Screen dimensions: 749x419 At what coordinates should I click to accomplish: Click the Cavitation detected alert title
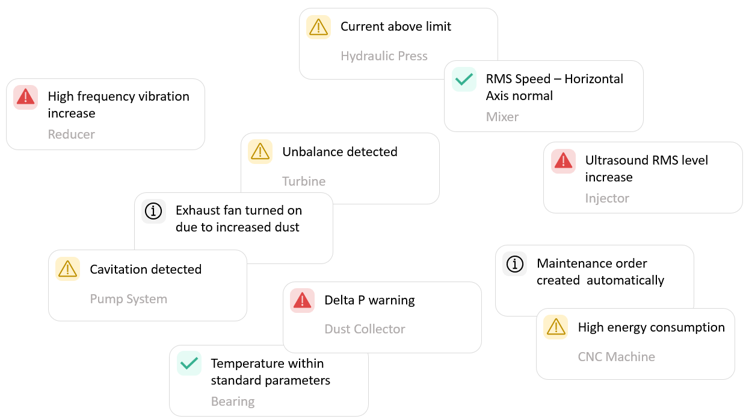pos(146,269)
